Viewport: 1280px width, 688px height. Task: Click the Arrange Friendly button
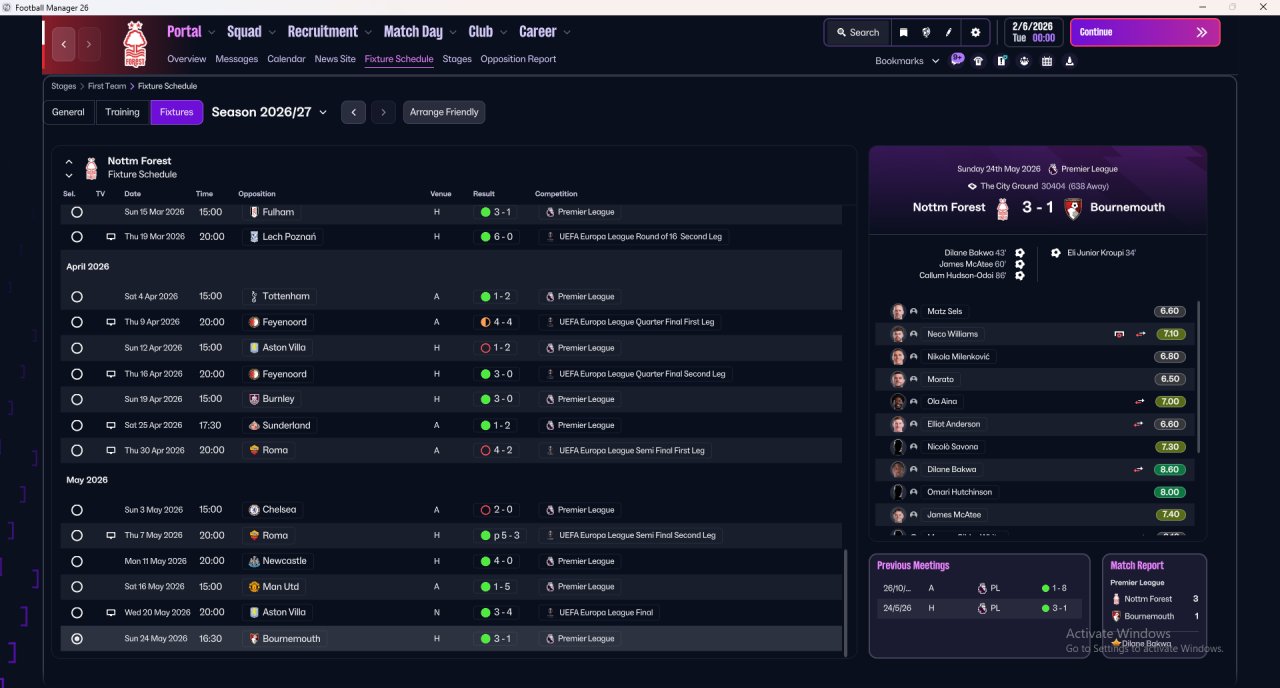pyautogui.click(x=444, y=112)
